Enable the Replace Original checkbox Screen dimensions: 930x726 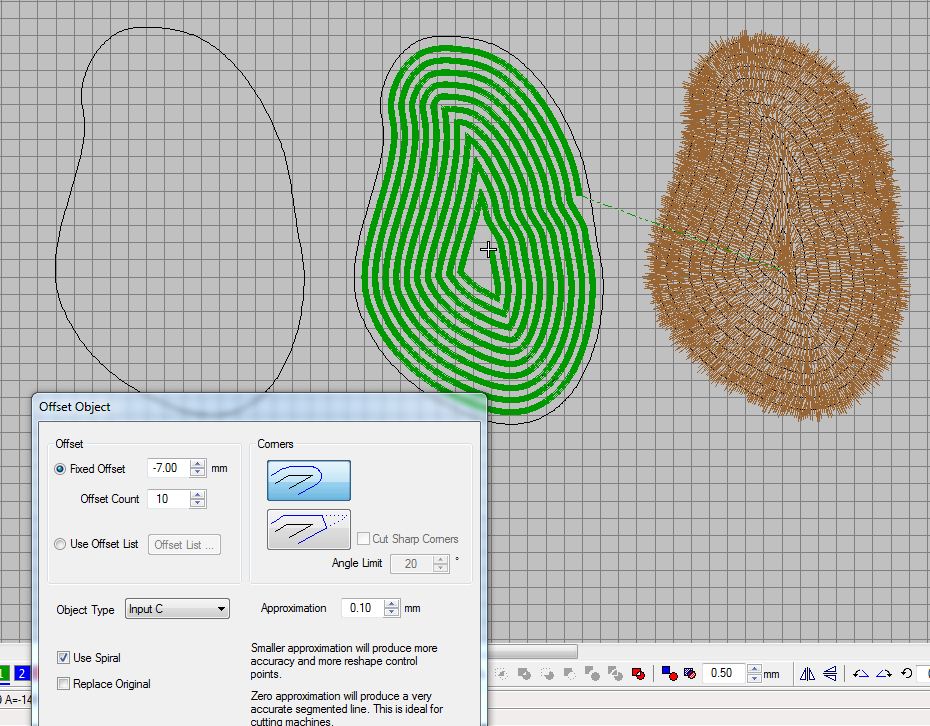64,684
